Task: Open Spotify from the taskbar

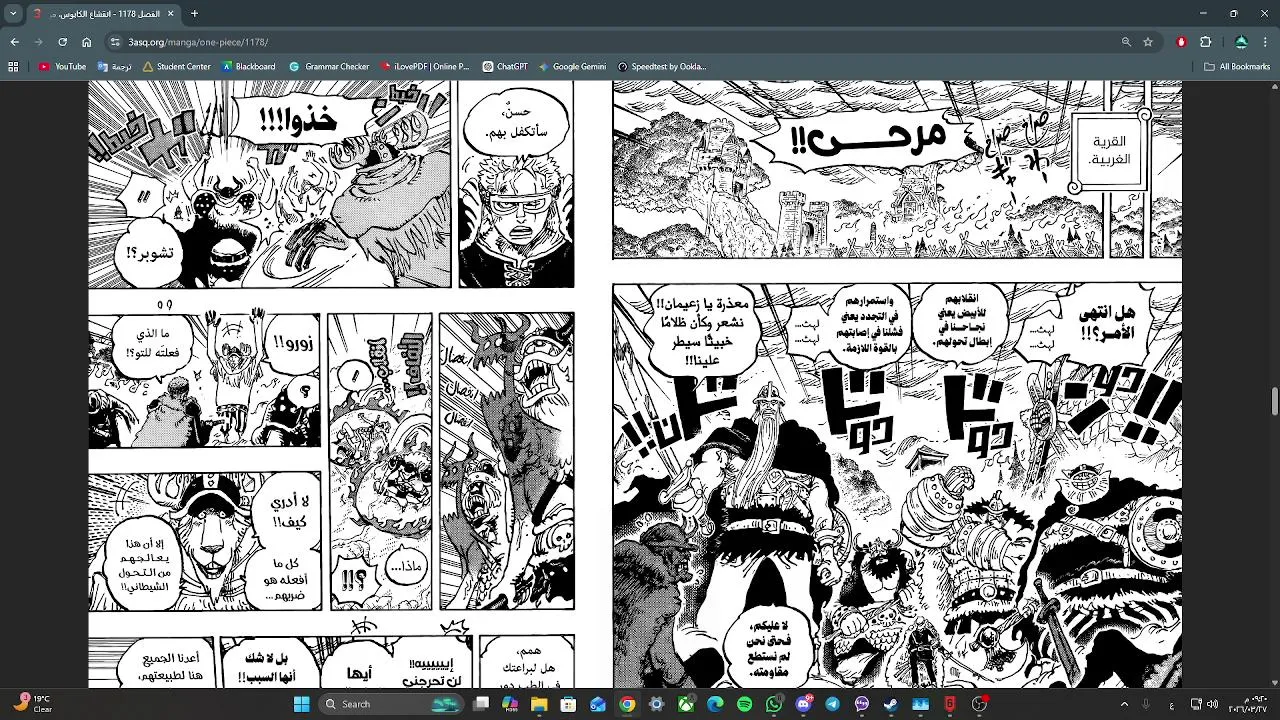Action: [744, 704]
